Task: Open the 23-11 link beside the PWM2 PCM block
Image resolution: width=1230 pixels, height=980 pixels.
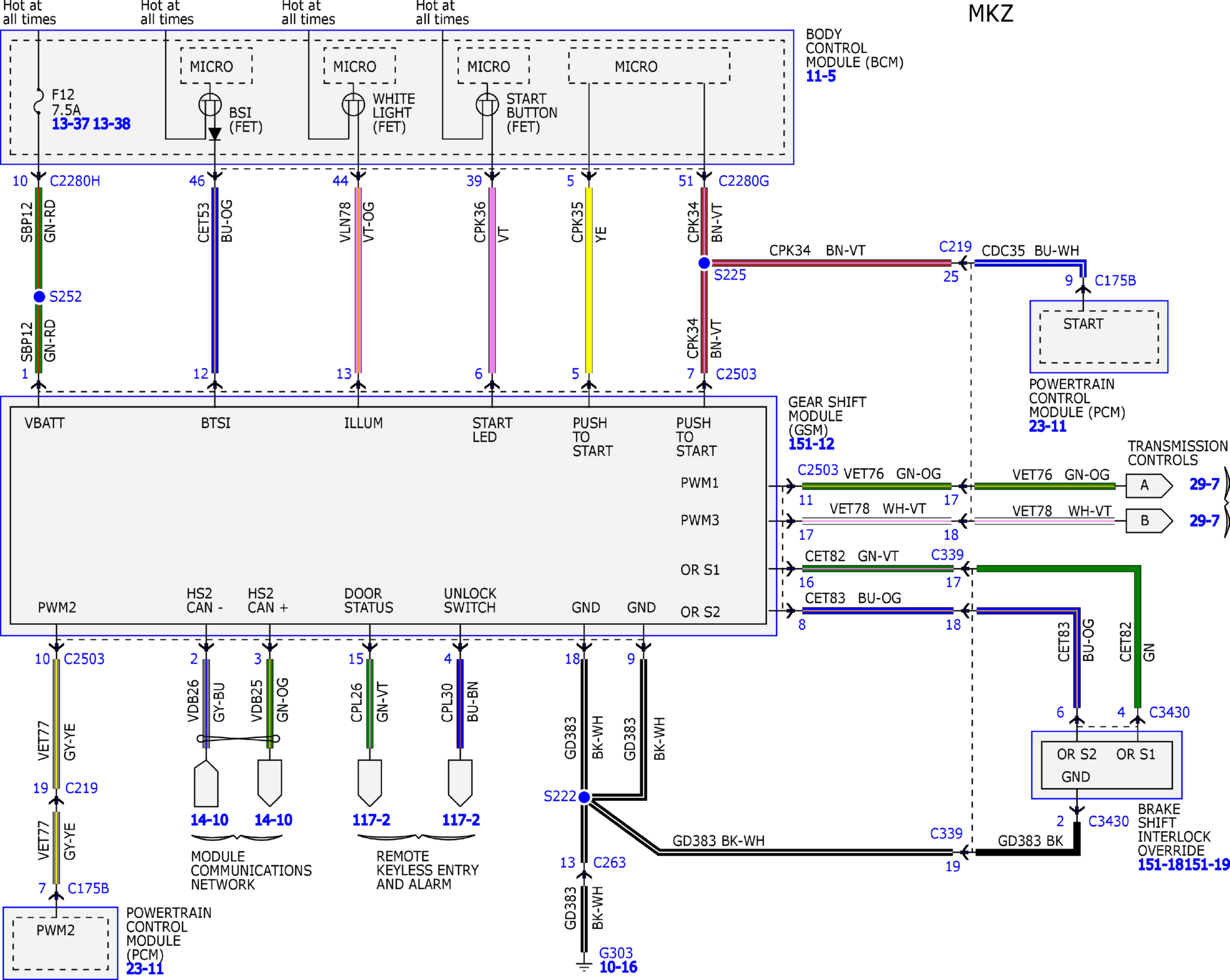Action: 145,968
